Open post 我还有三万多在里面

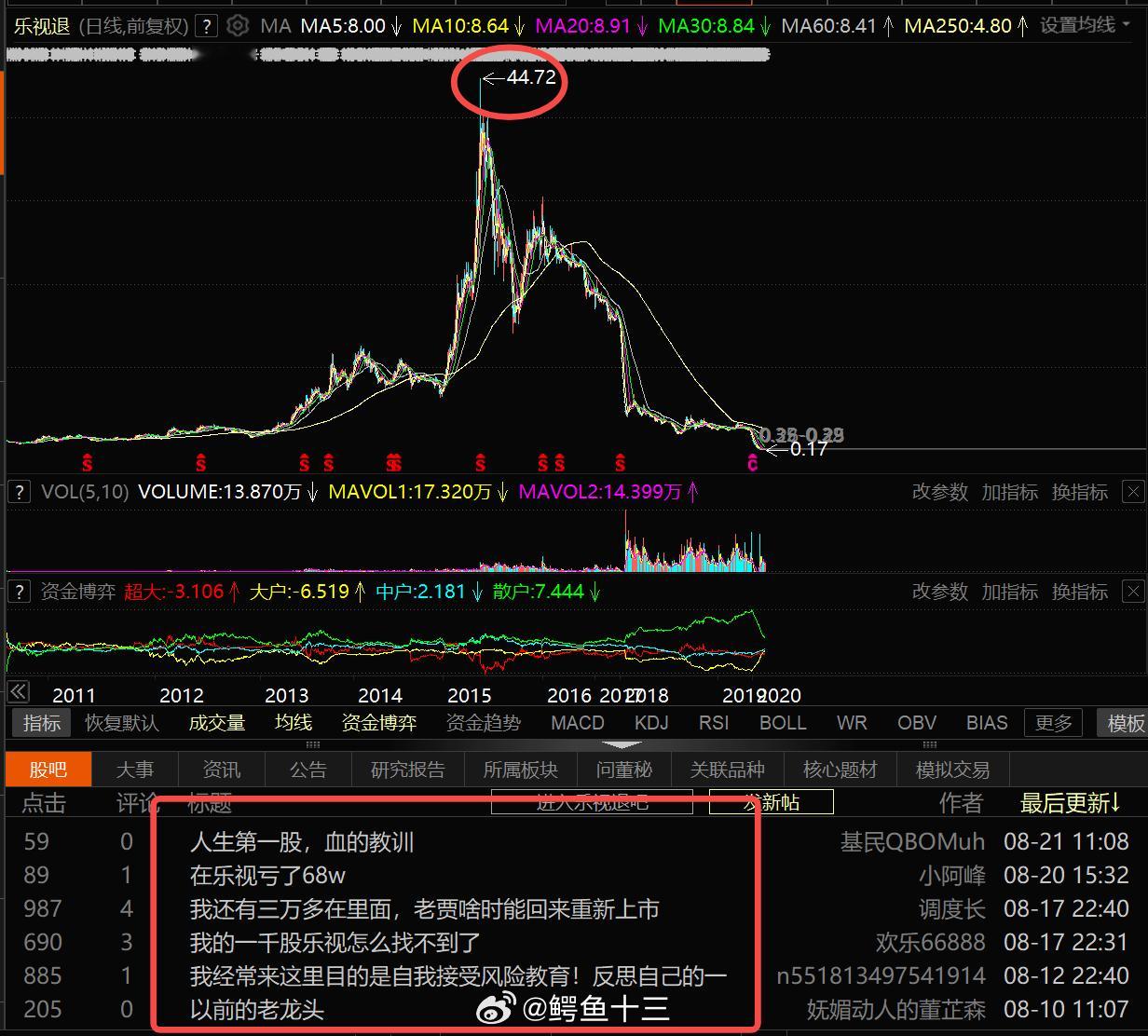point(424,909)
